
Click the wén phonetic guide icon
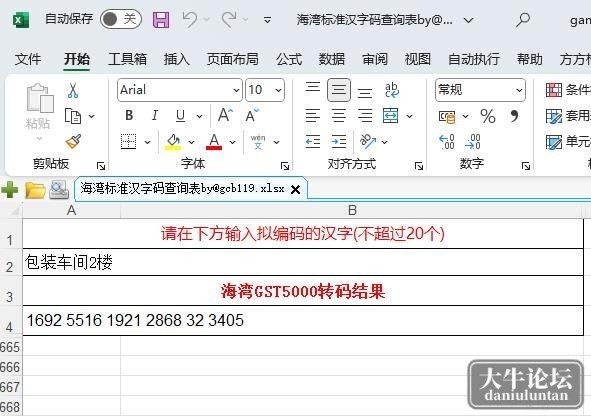point(258,142)
